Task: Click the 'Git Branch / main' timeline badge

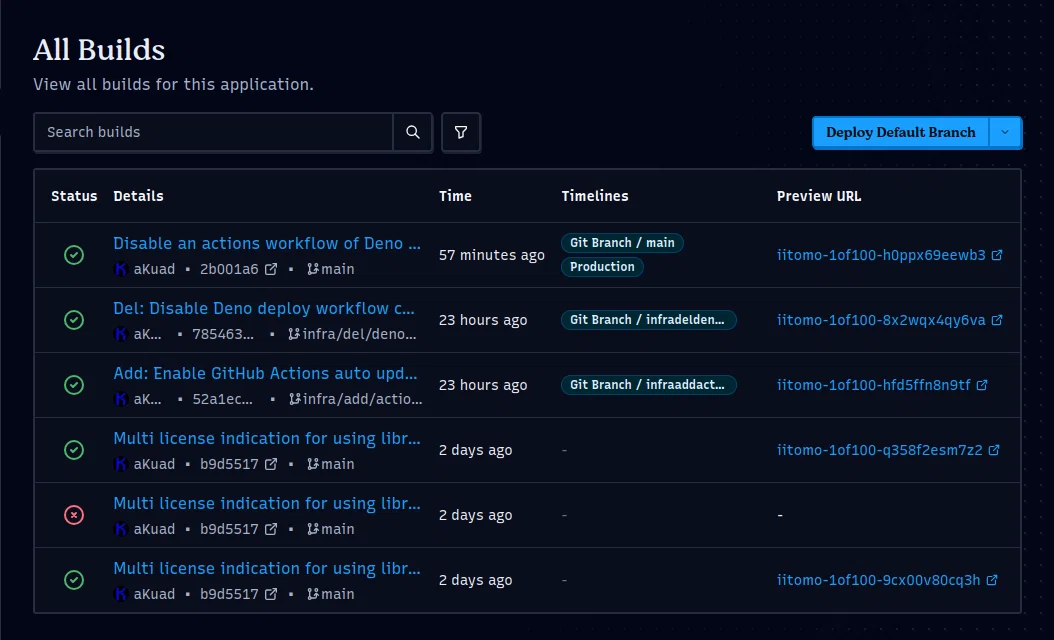Action: tap(622, 243)
